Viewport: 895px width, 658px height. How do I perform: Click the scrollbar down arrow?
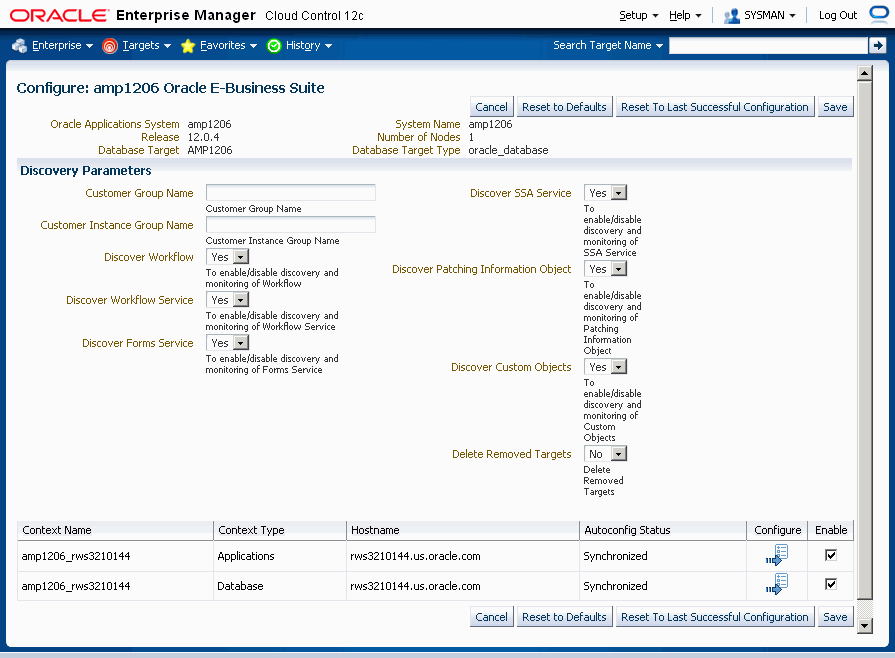pyautogui.click(x=865, y=625)
